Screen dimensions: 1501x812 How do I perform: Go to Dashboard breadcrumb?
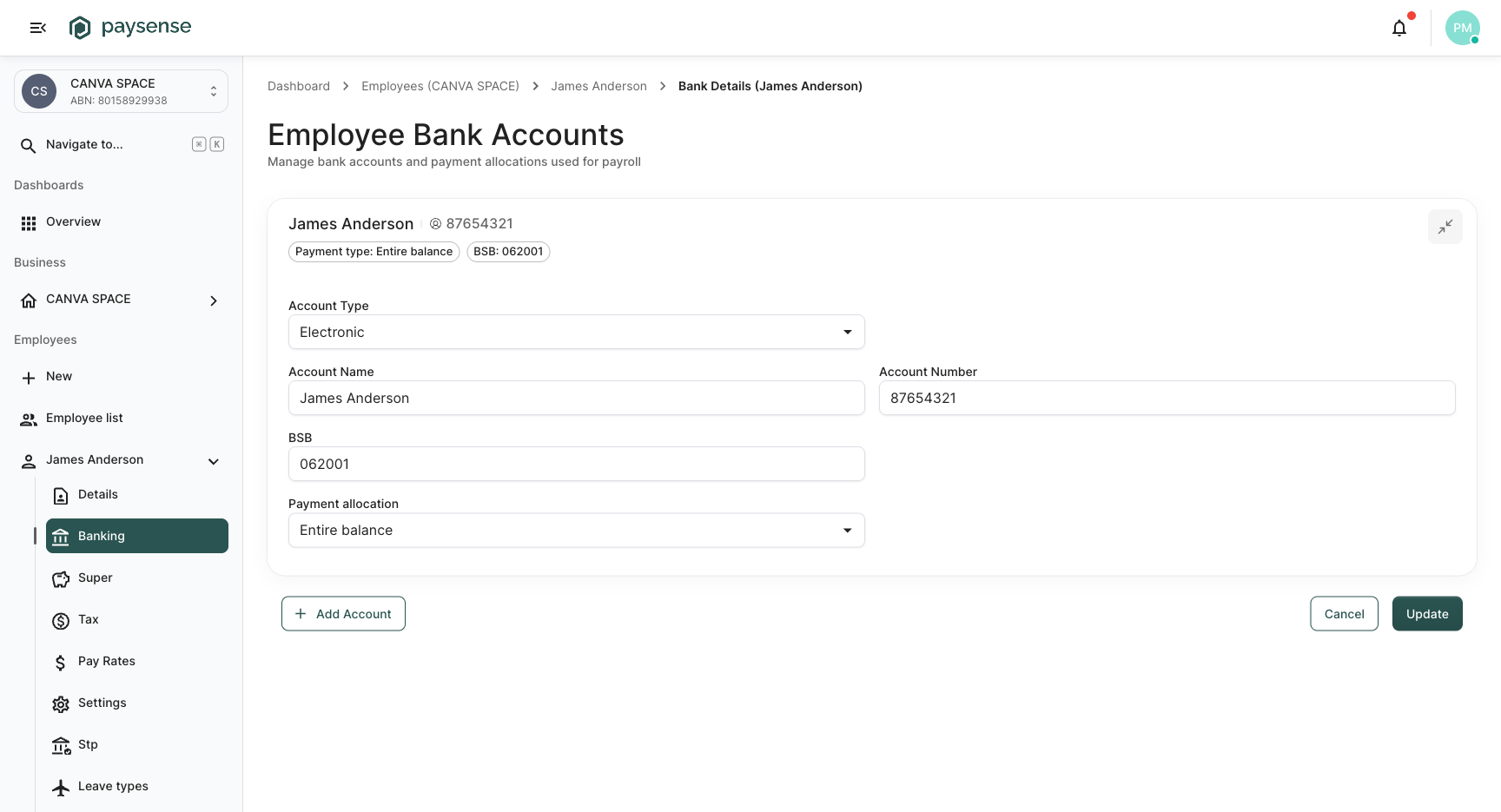click(299, 86)
